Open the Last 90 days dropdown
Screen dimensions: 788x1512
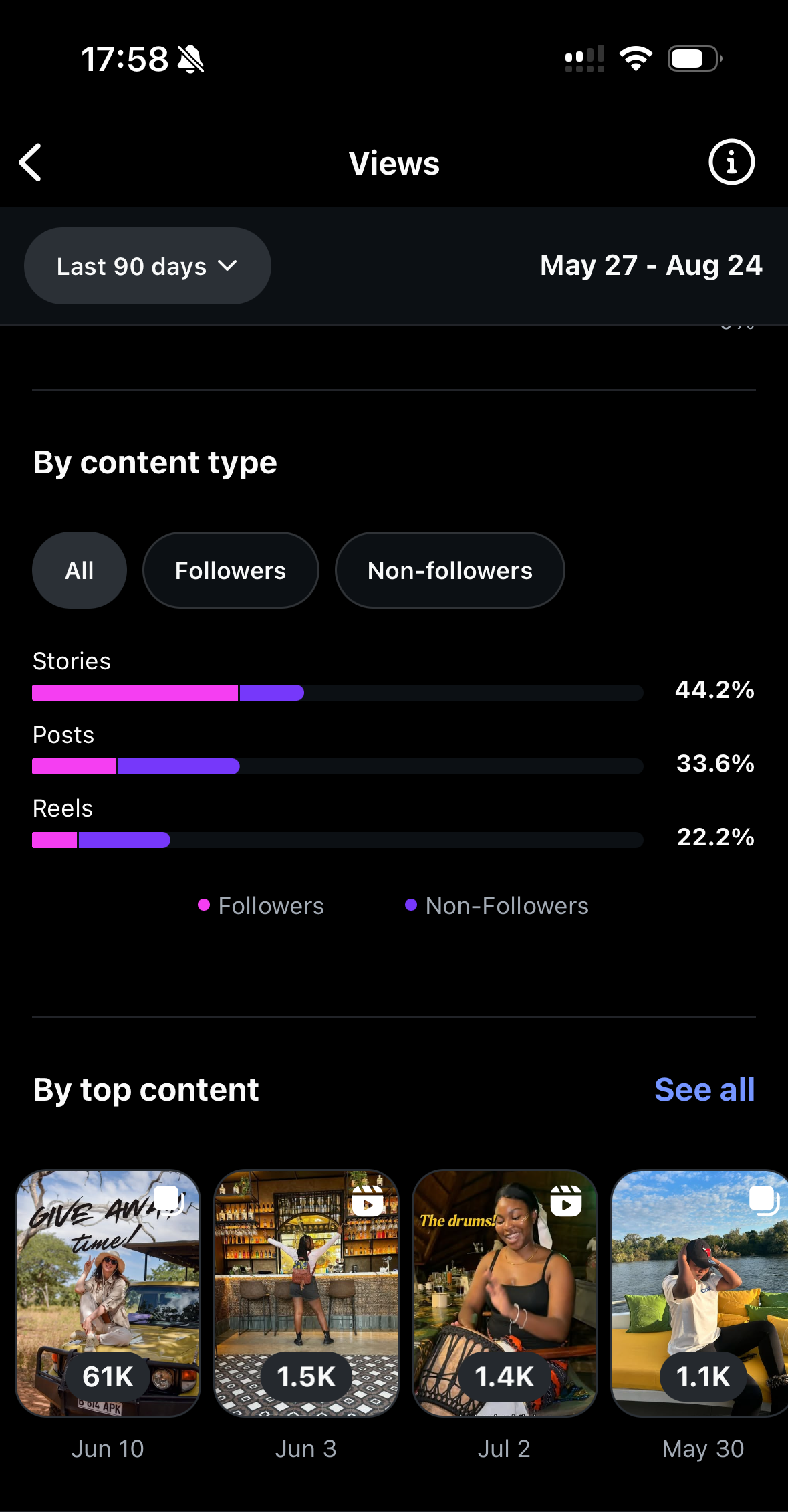pos(147,266)
